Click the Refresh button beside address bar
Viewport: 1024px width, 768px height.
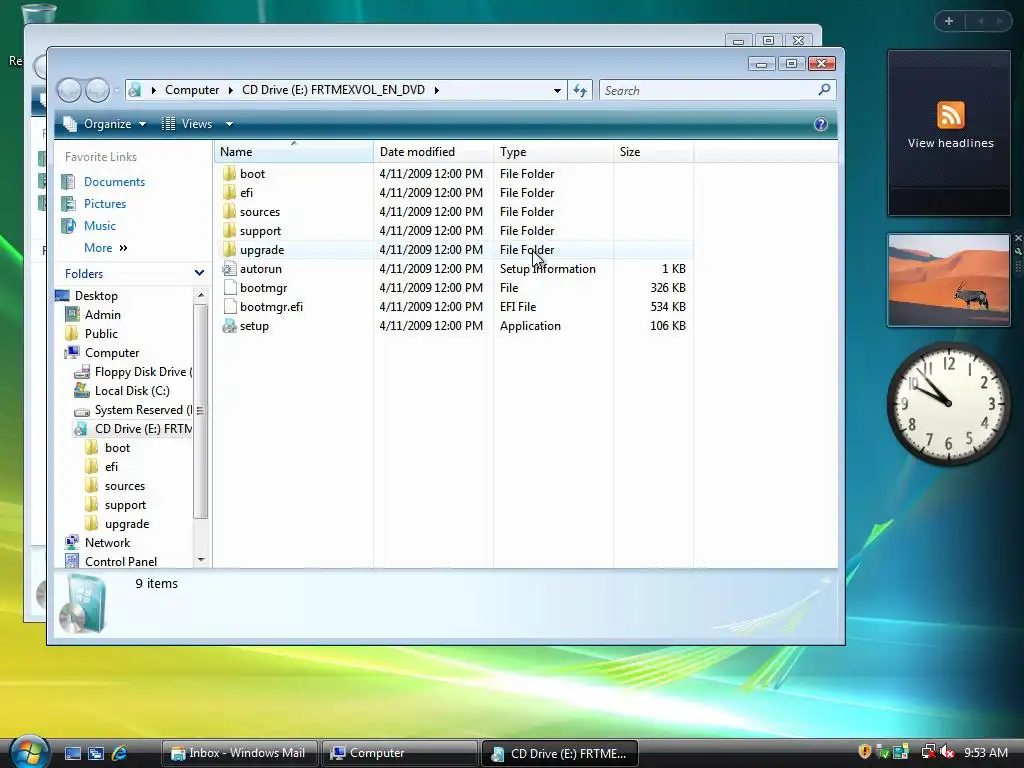[x=580, y=90]
